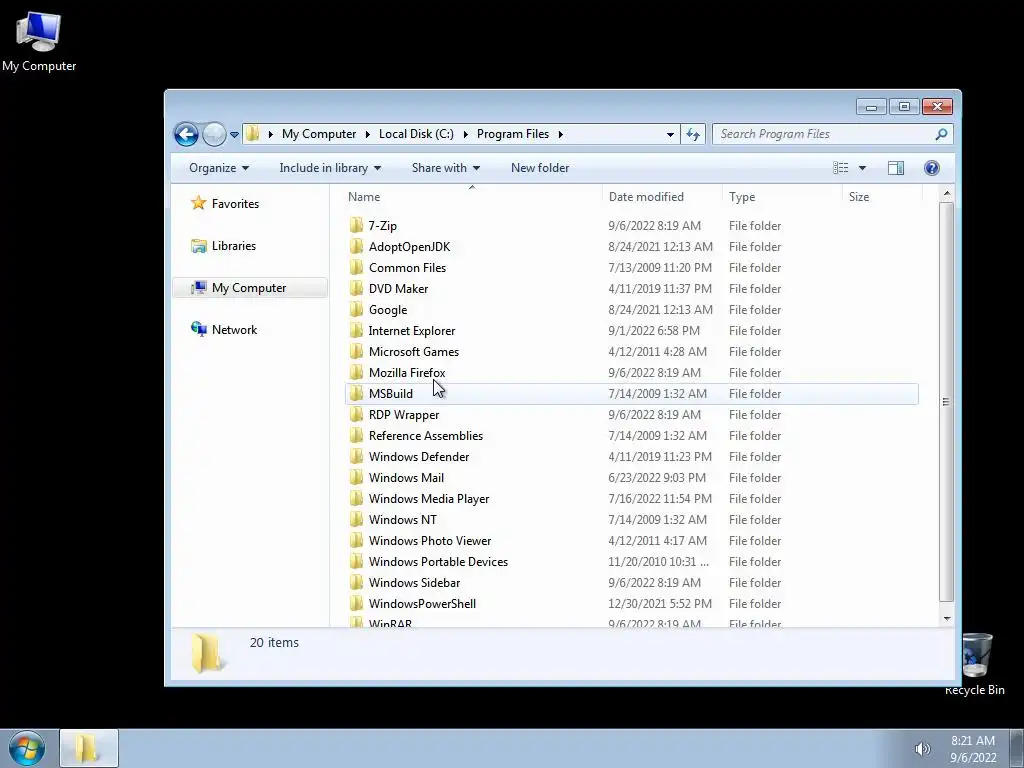
Task: Select the Mozilla Firefox folder icon
Action: point(356,373)
